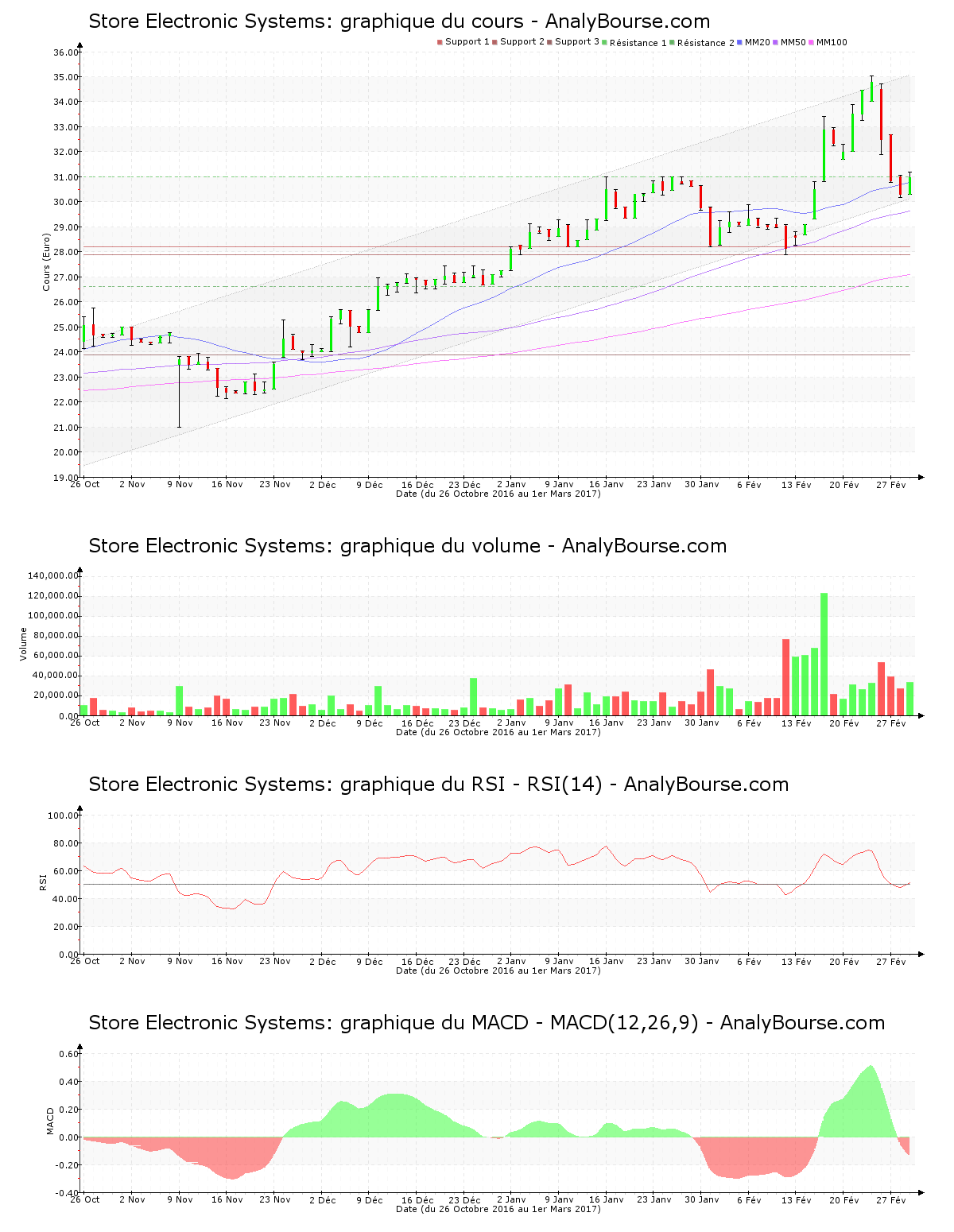Click the long-wick candlestick dropping to 21.00

(179, 391)
